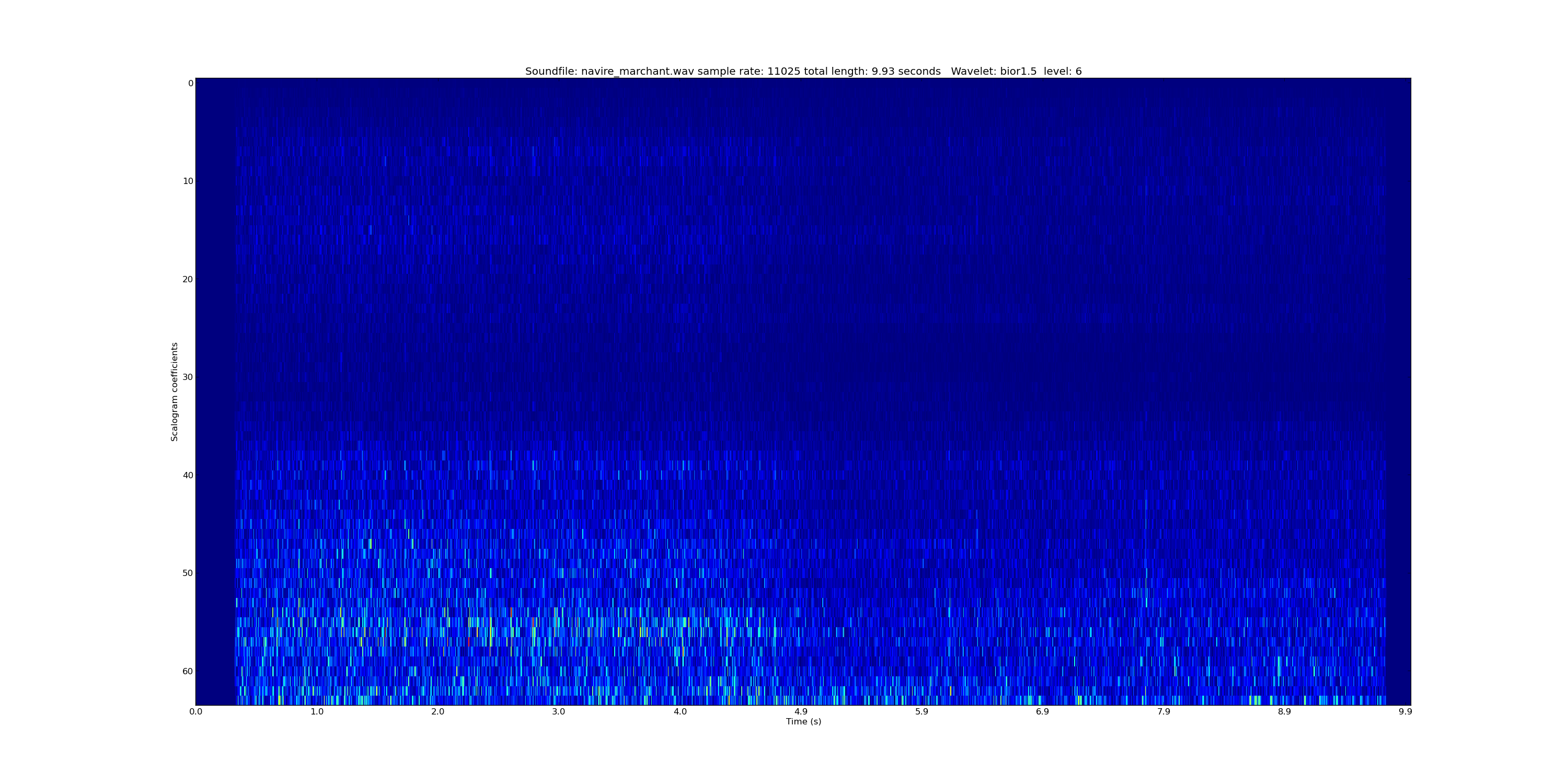Screen dimensions: 1568x784
Task: Select the 9.9 time tick label
Action: point(1405,711)
